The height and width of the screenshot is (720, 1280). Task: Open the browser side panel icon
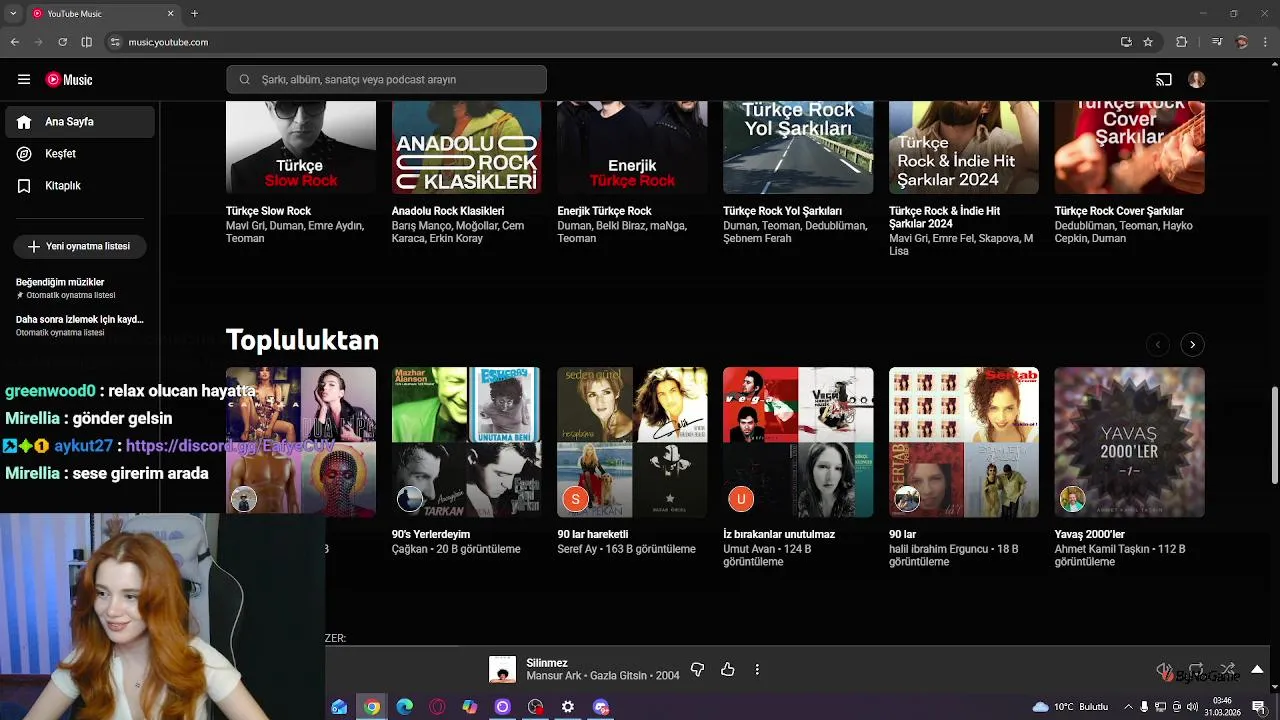(86, 42)
